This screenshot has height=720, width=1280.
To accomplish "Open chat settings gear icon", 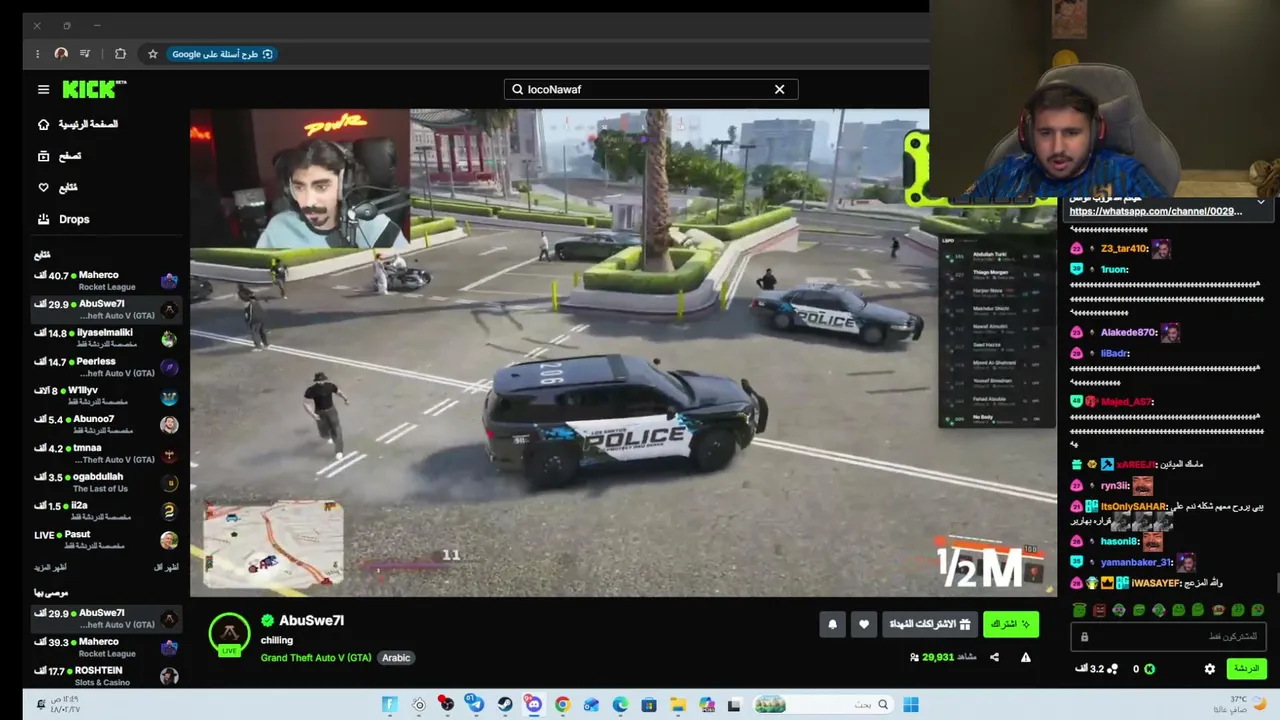I will pyautogui.click(x=1210, y=669).
